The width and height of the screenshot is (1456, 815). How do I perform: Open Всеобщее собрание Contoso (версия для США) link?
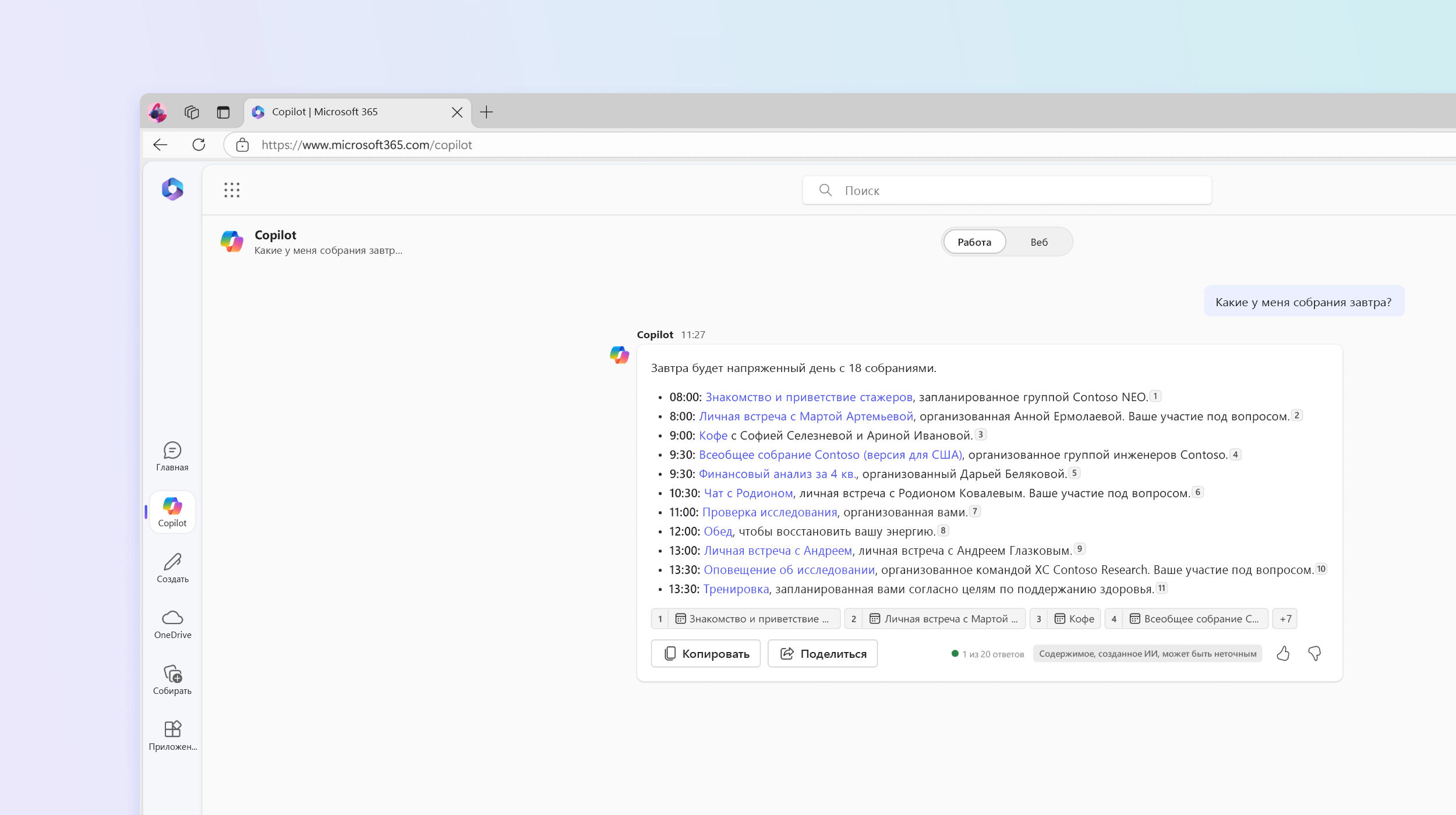click(x=831, y=455)
